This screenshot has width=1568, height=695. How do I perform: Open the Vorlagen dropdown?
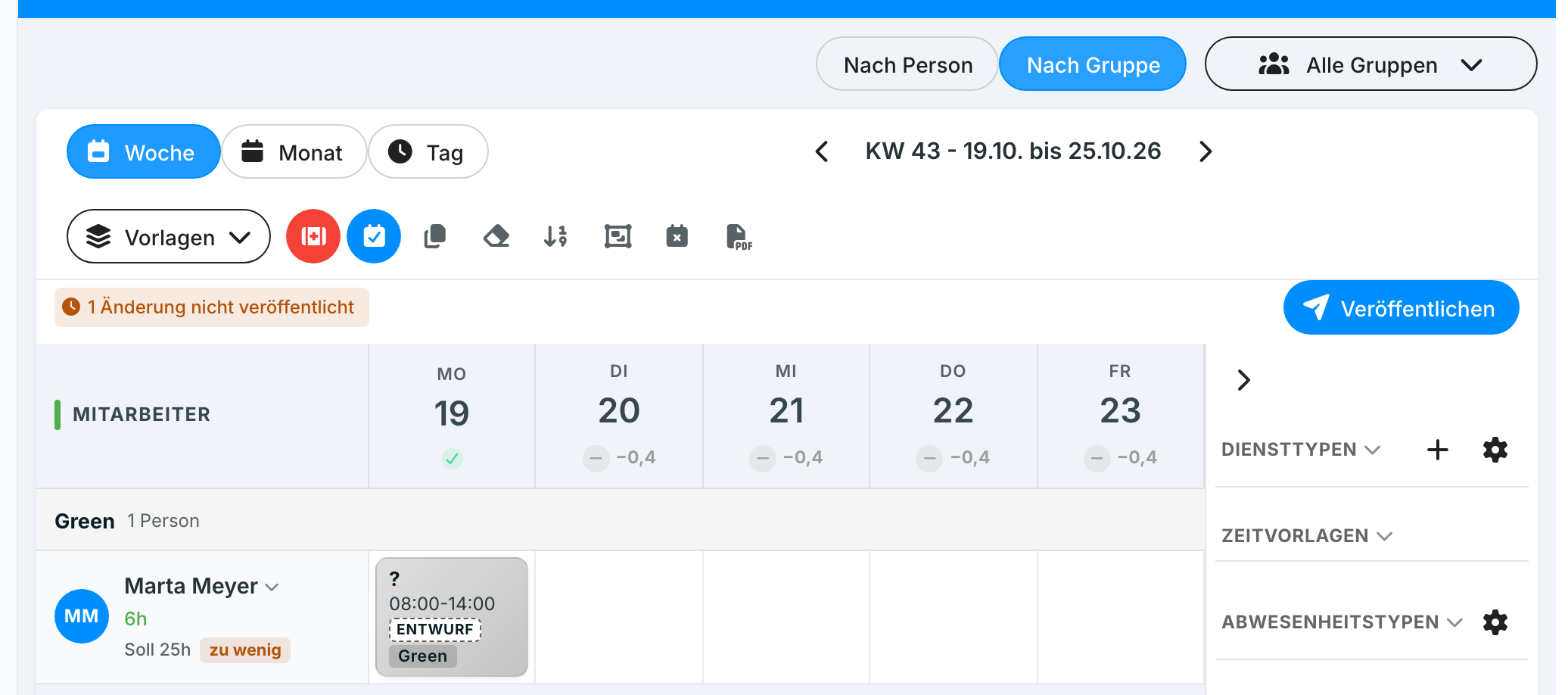click(x=169, y=237)
